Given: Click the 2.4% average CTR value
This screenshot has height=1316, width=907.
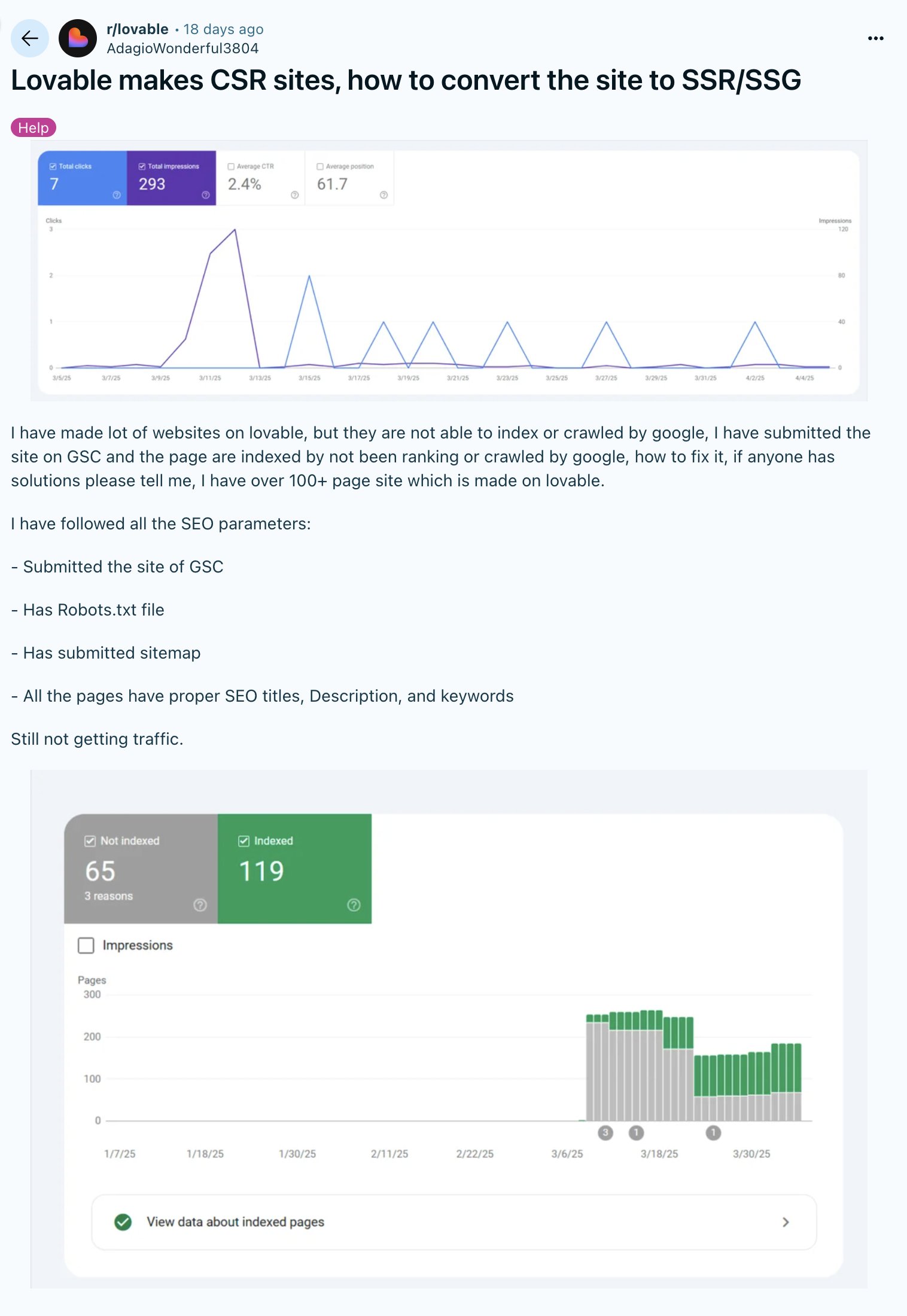Looking at the screenshot, I should click(x=245, y=184).
